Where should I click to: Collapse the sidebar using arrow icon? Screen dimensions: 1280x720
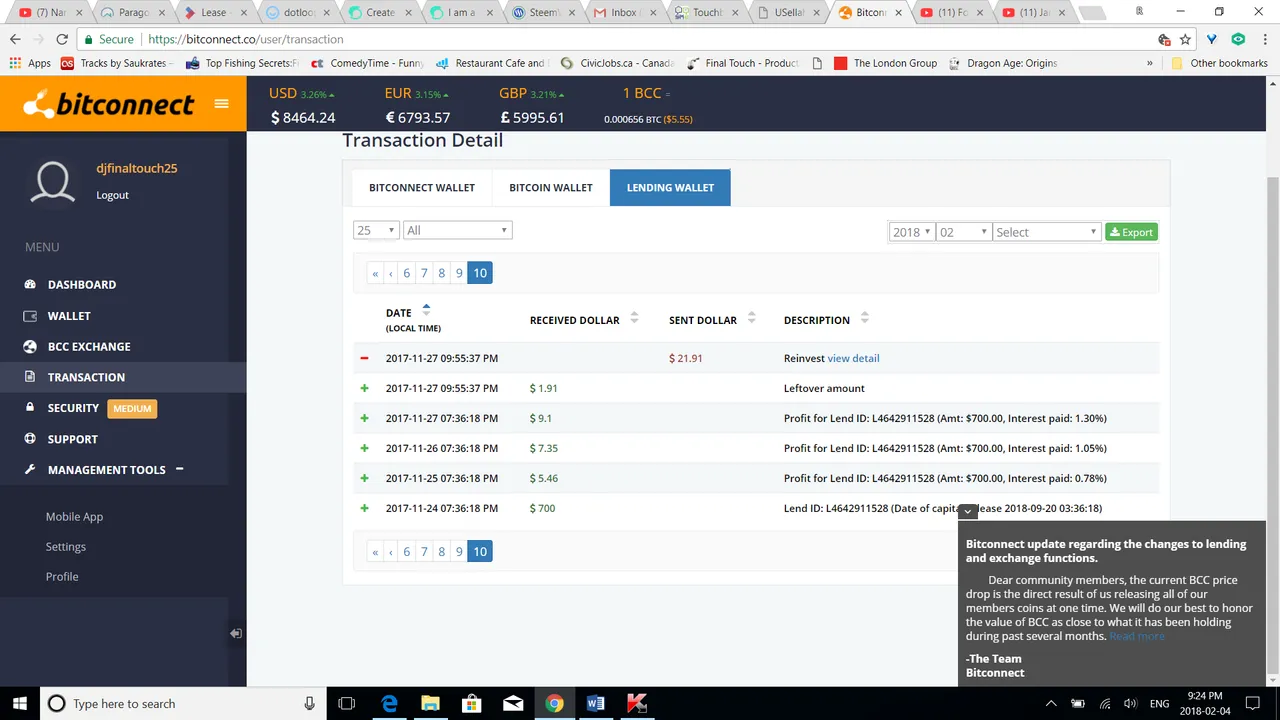pyautogui.click(x=235, y=633)
